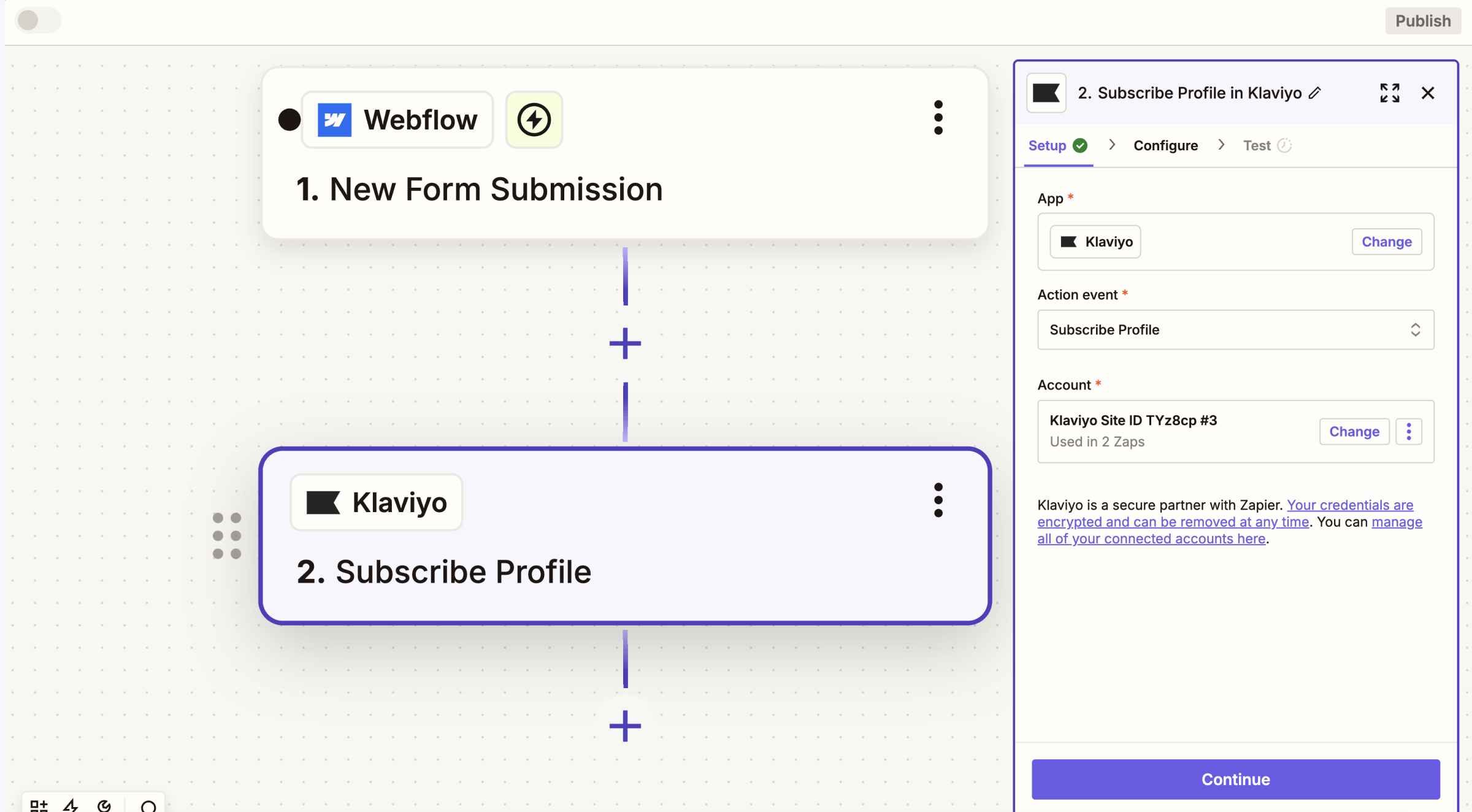Click the circular gauge icon in bottom toolbar
This screenshot has height=812, width=1472.
click(104, 806)
